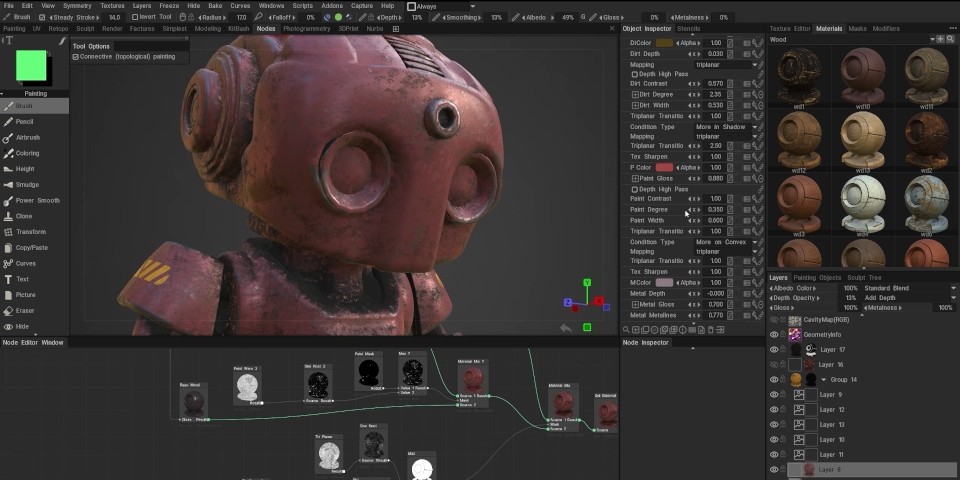Select the Airbrush tool

click(x=34, y=138)
